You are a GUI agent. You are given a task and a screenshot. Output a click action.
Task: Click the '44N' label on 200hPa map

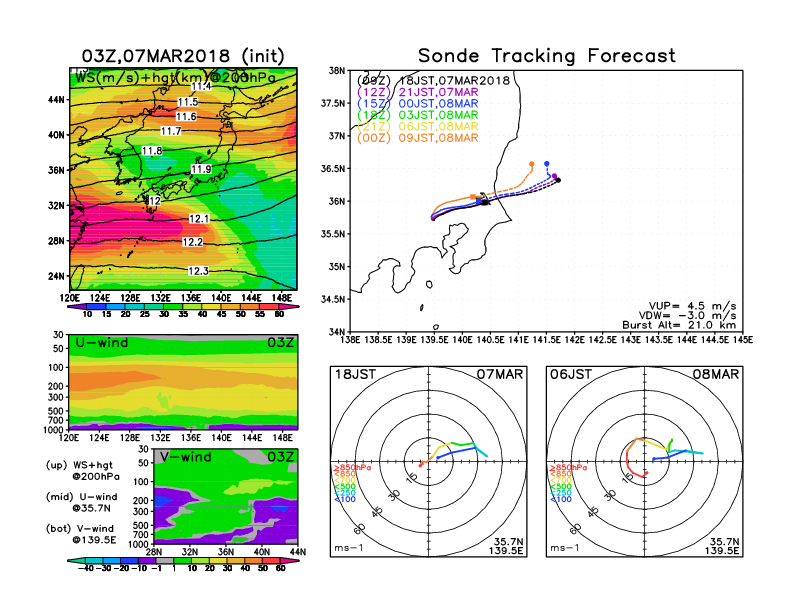(56, 99)
